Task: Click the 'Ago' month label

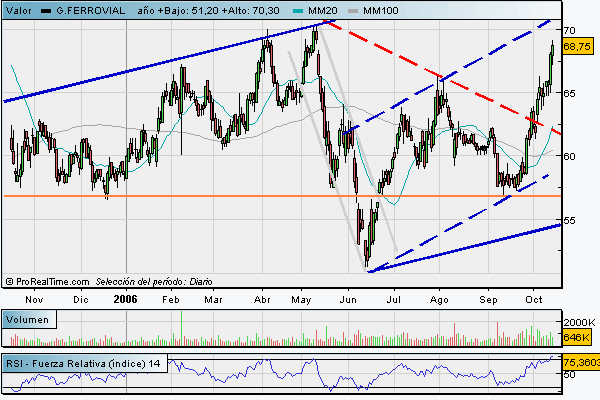Action: click(439, 299)
